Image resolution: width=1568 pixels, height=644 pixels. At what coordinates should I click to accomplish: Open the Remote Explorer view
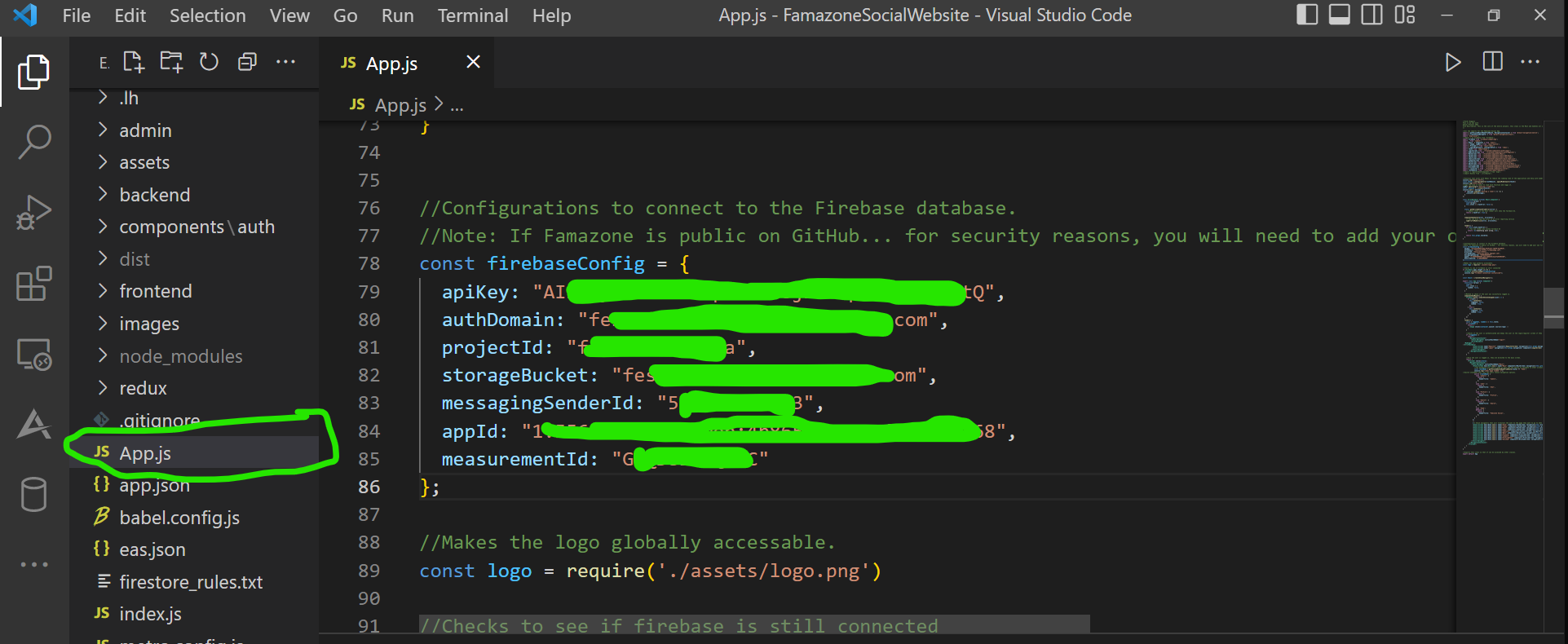(34, 355)
